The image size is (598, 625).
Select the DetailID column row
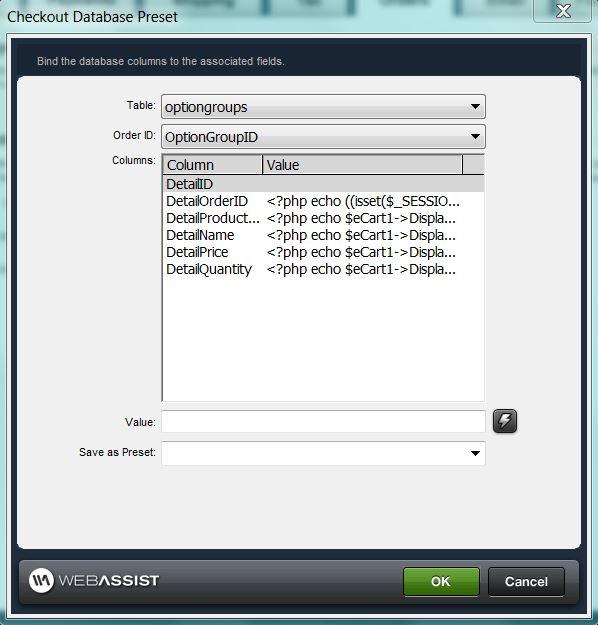tap(323, 184)
